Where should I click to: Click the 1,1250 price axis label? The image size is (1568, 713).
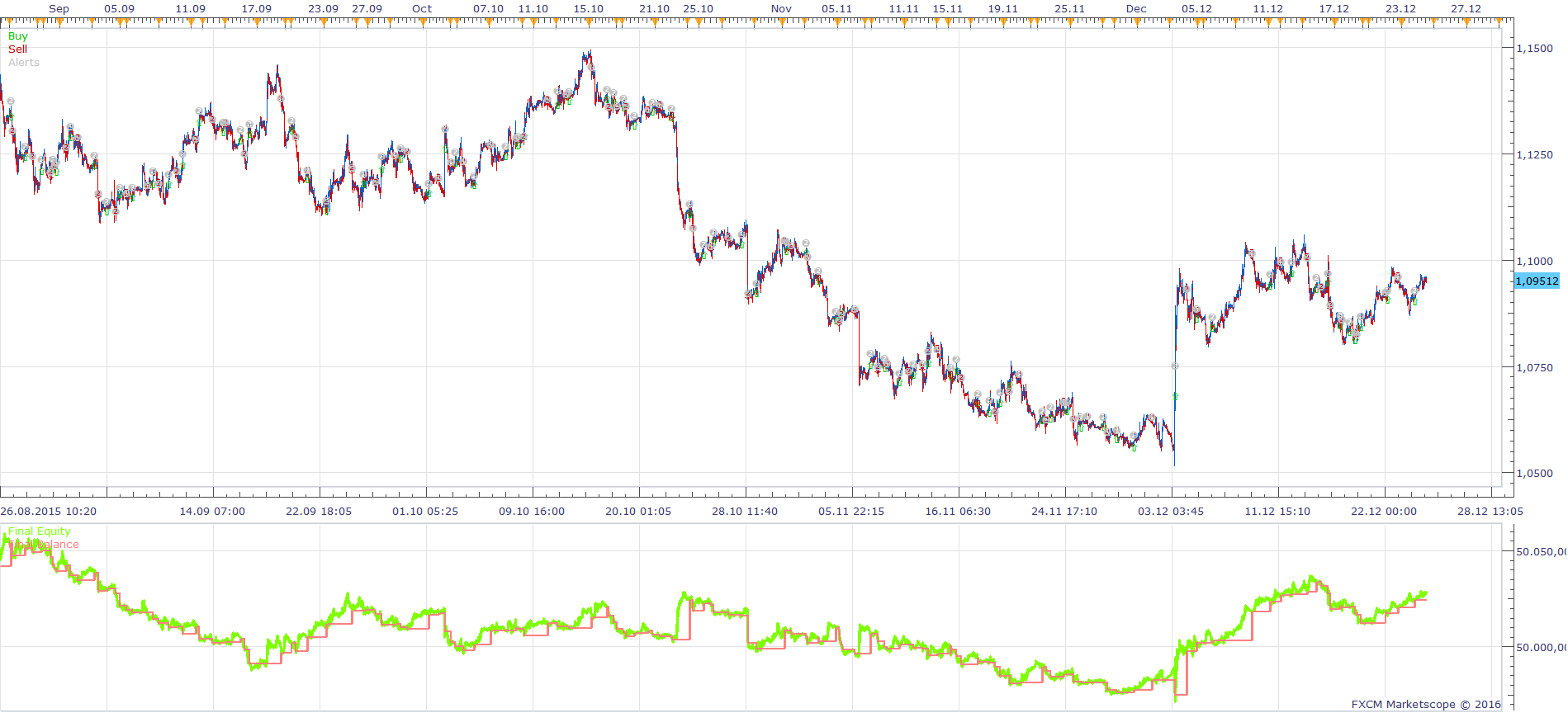click(x=1534, y=155)
